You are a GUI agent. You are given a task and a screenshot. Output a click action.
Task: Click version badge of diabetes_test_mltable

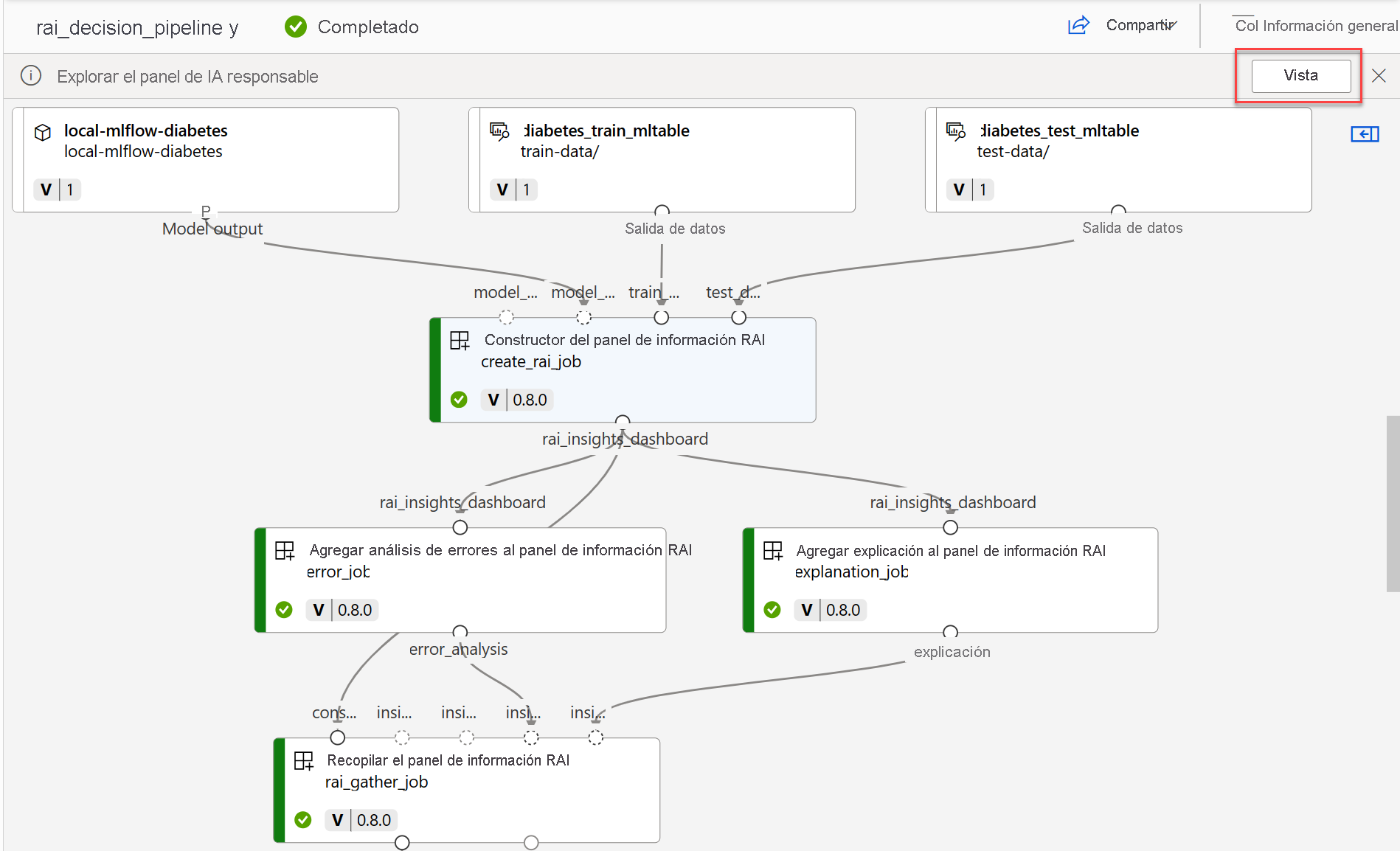coord(970,190)
